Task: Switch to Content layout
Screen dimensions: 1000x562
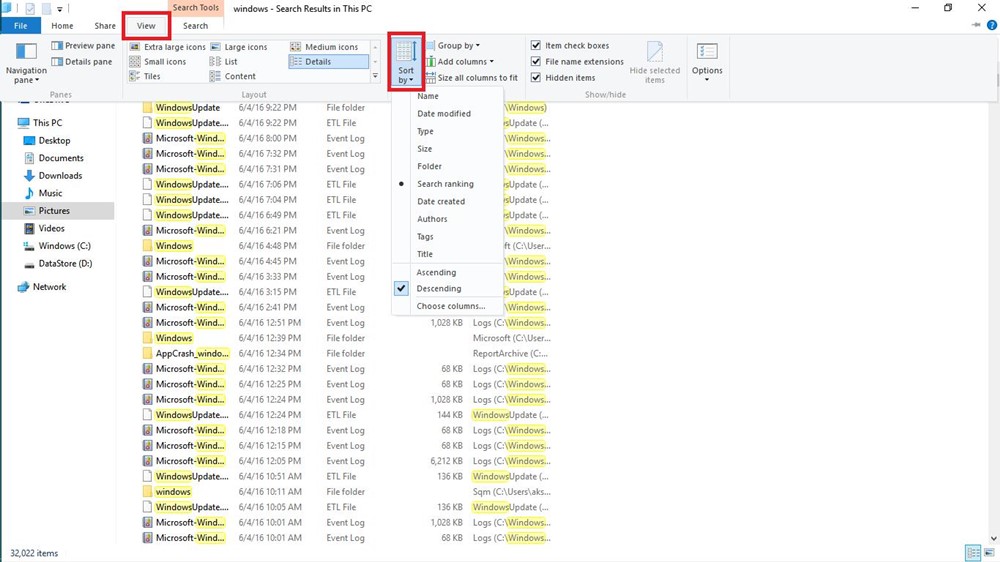Action: click(x=233, y=77)
